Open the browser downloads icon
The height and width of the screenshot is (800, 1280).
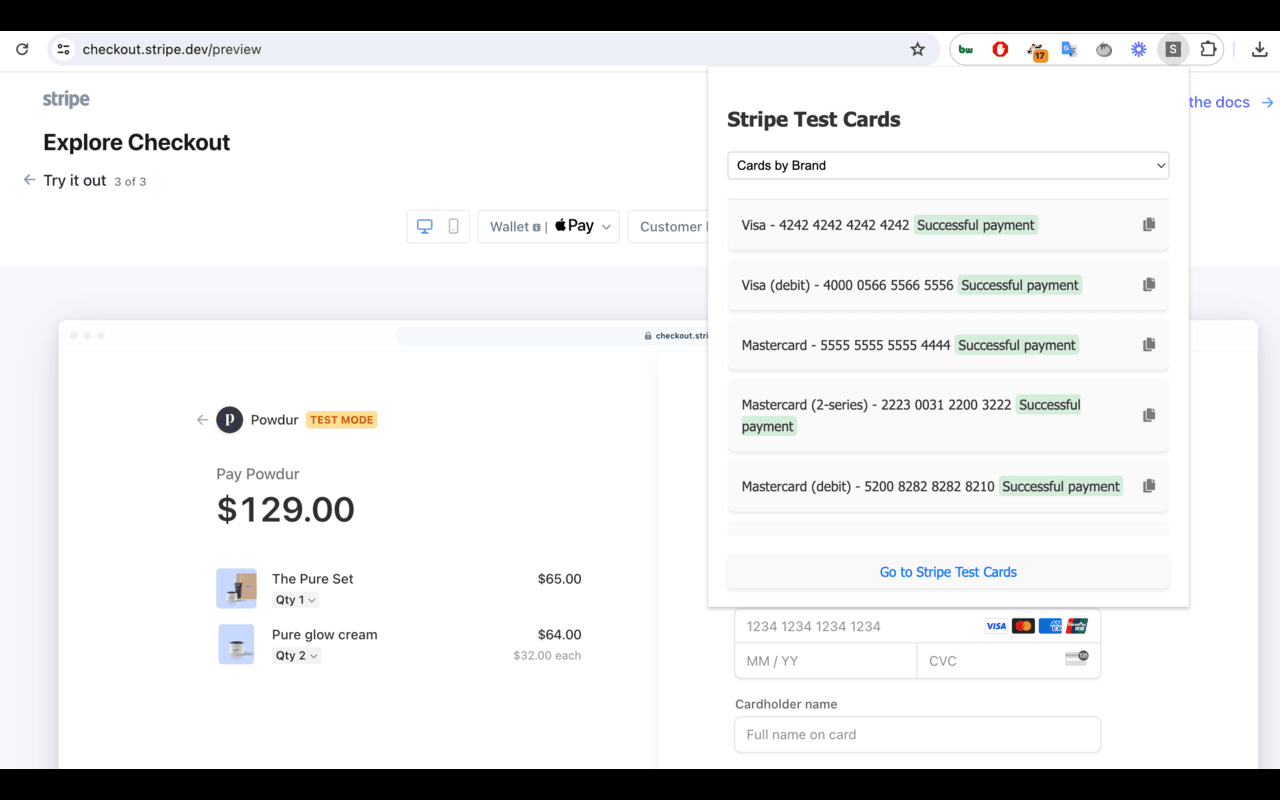[x=1259, y=48]
